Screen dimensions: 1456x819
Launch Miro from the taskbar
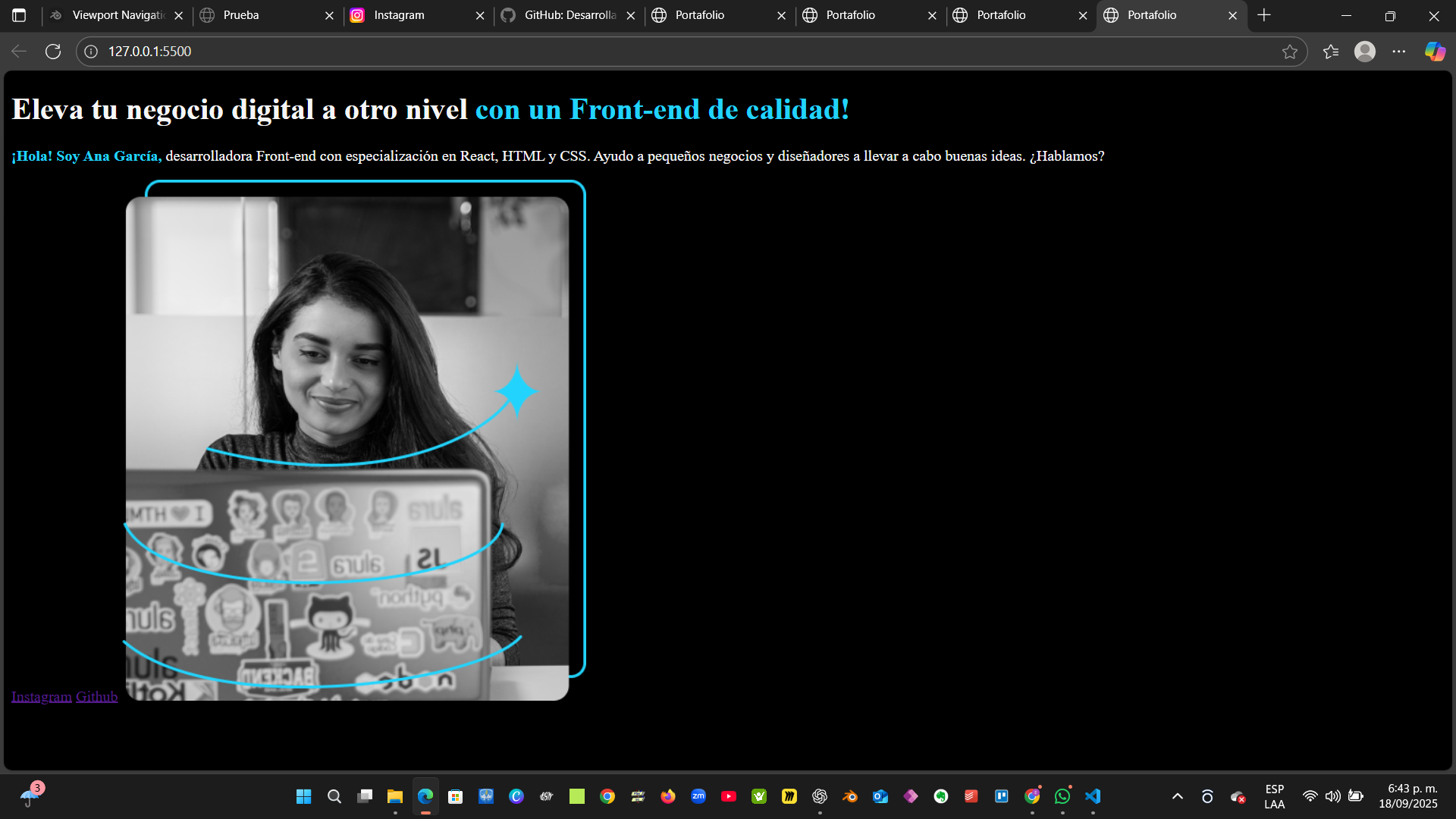789,796
